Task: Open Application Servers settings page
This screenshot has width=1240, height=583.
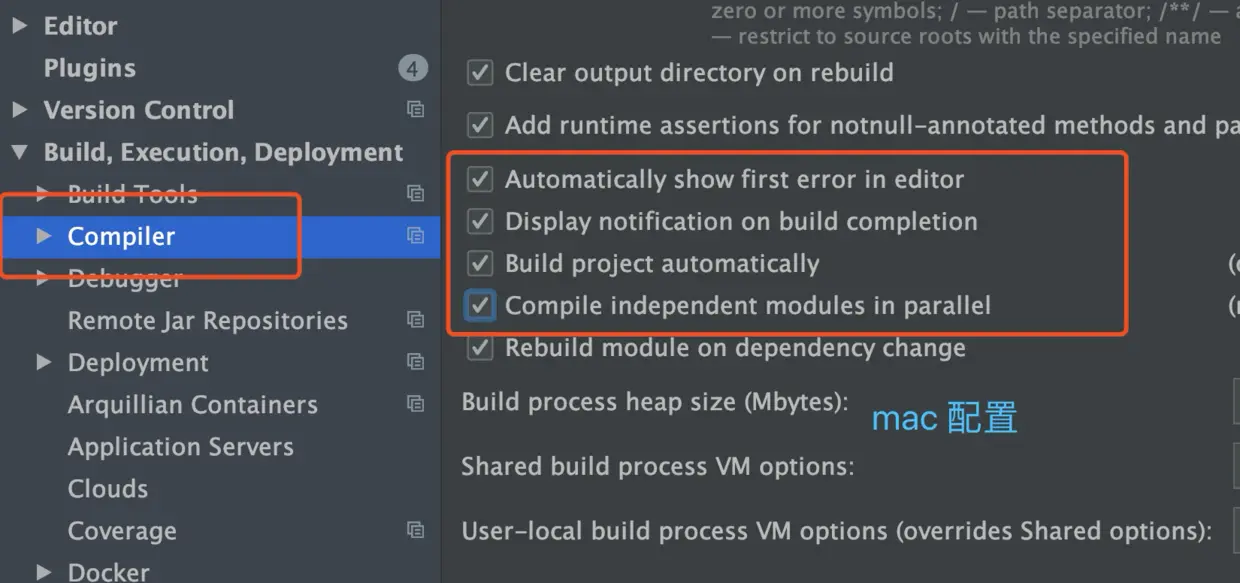Action: (180, 447)
